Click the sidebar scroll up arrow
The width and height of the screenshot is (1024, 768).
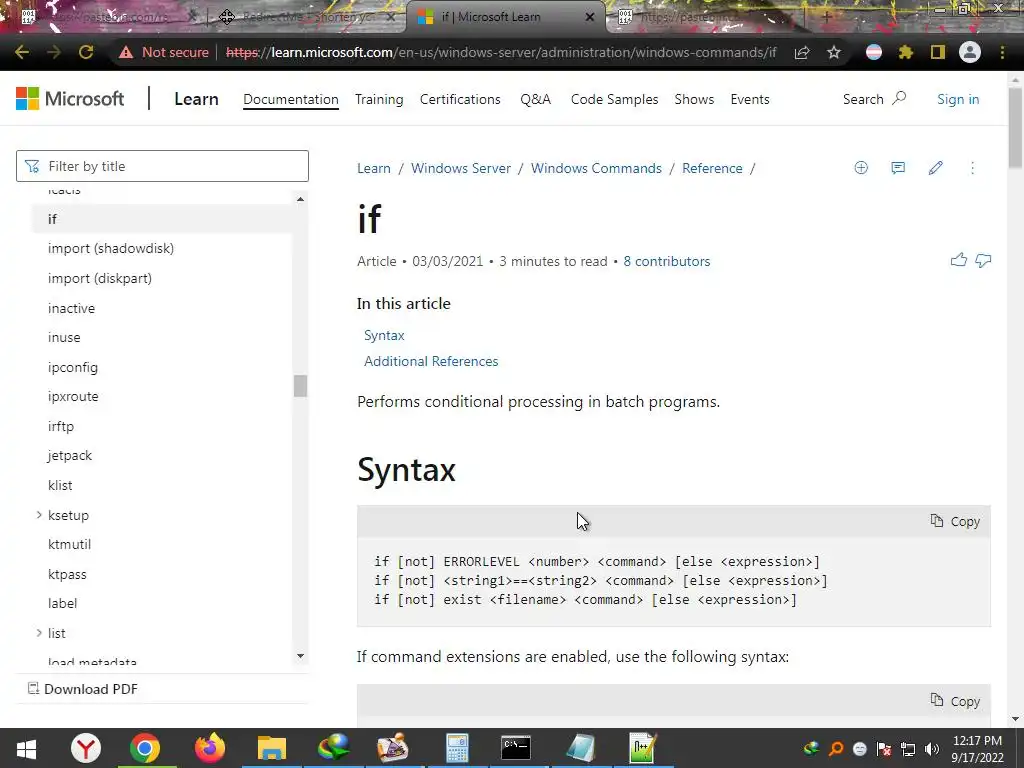[x=300, y=199]
